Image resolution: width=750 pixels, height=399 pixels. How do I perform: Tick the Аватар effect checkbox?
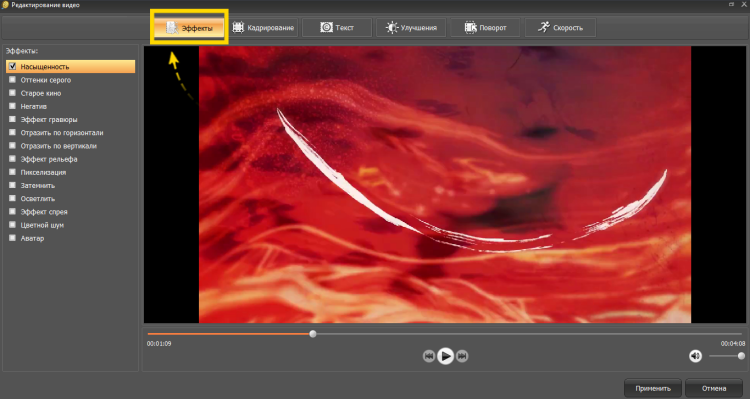pyautogui.click(x=12, y=238)
